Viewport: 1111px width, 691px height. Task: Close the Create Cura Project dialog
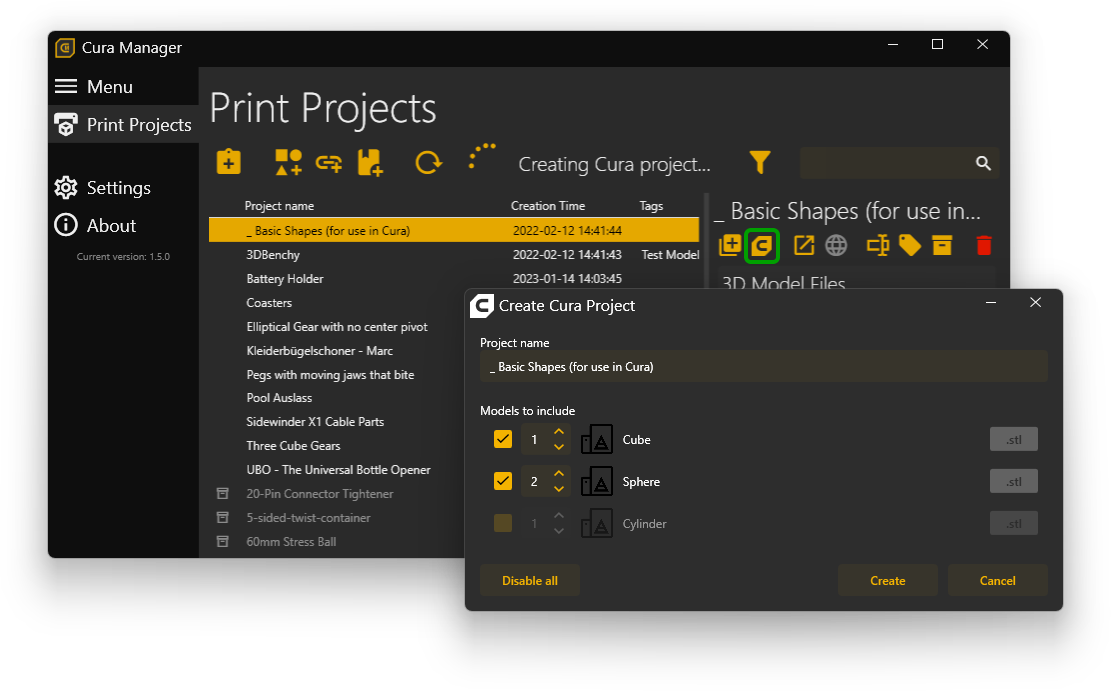coord(1035,303)
